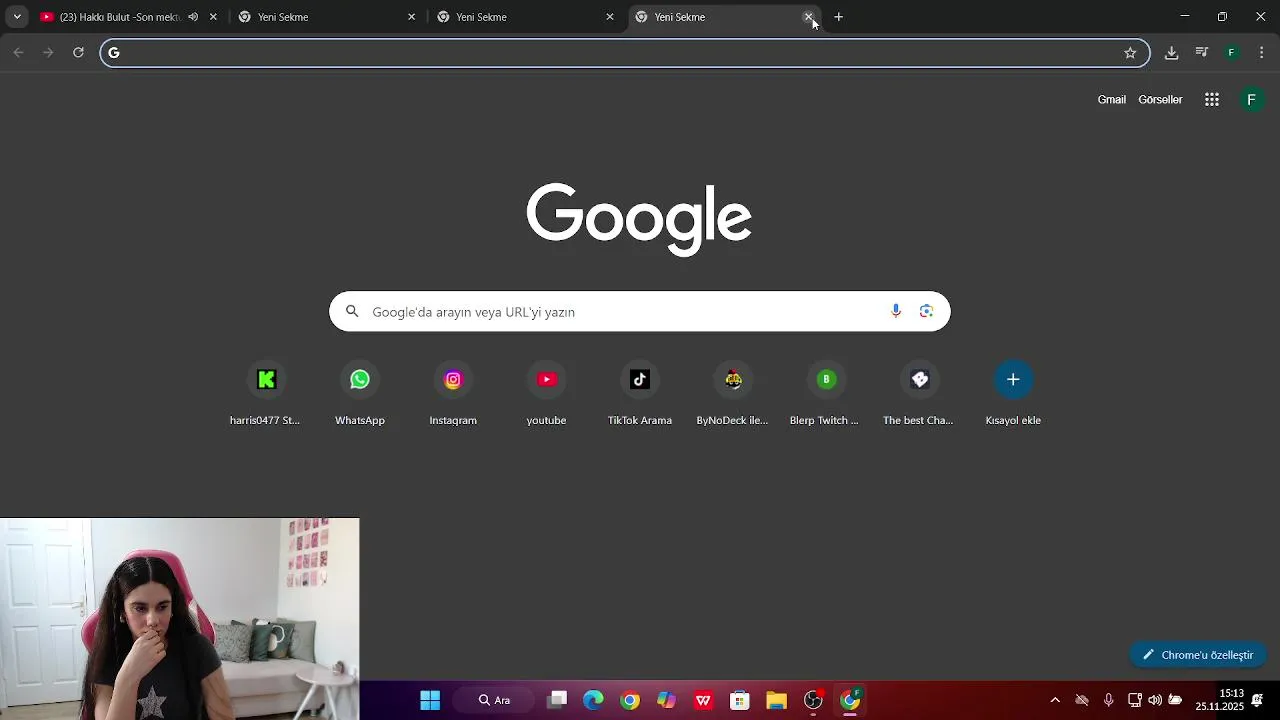Open Task View on taskbar
1280x720 pixels.
[557, 700]
